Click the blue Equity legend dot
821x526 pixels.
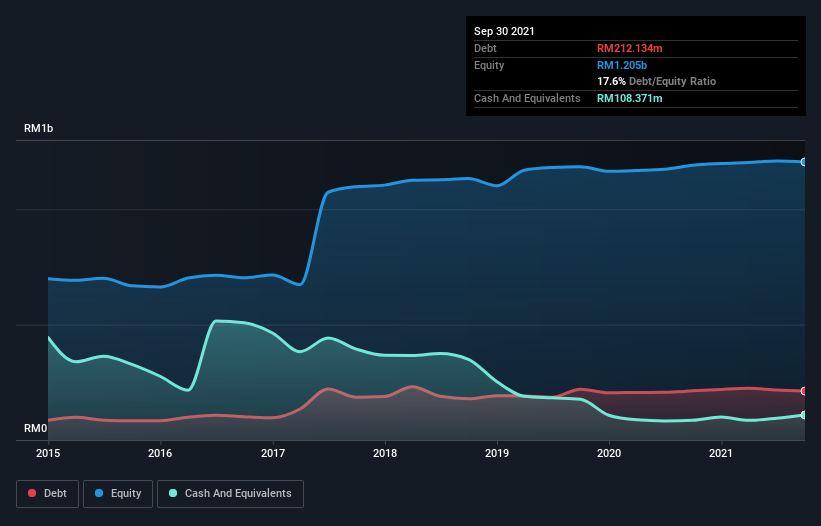99,493
